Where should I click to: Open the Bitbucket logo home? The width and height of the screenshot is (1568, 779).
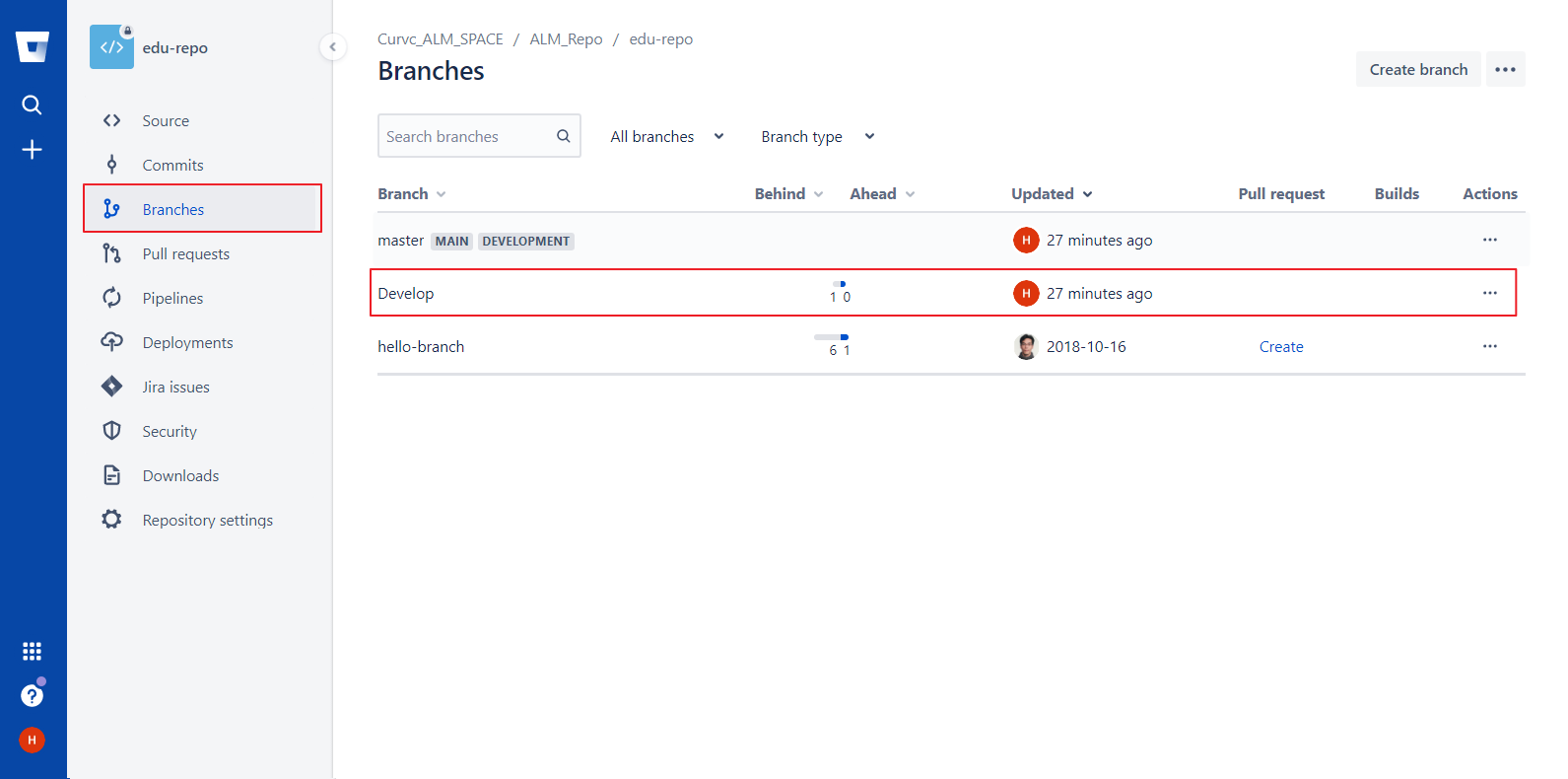tap(33, 46)
